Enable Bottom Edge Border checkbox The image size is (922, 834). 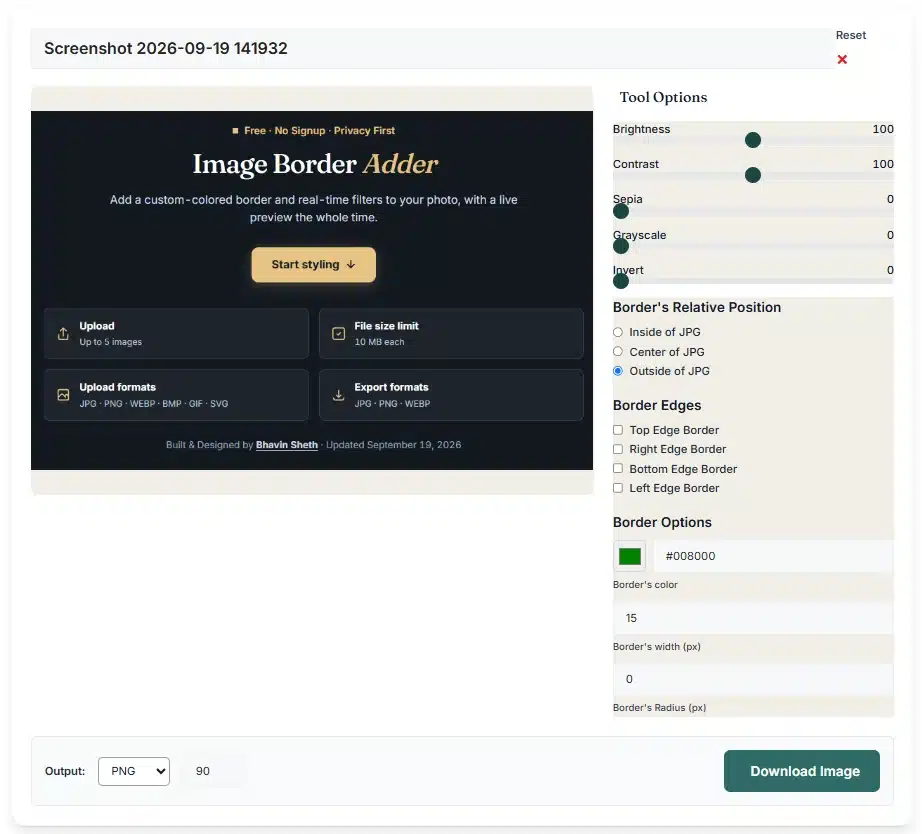tap(618, 469)
